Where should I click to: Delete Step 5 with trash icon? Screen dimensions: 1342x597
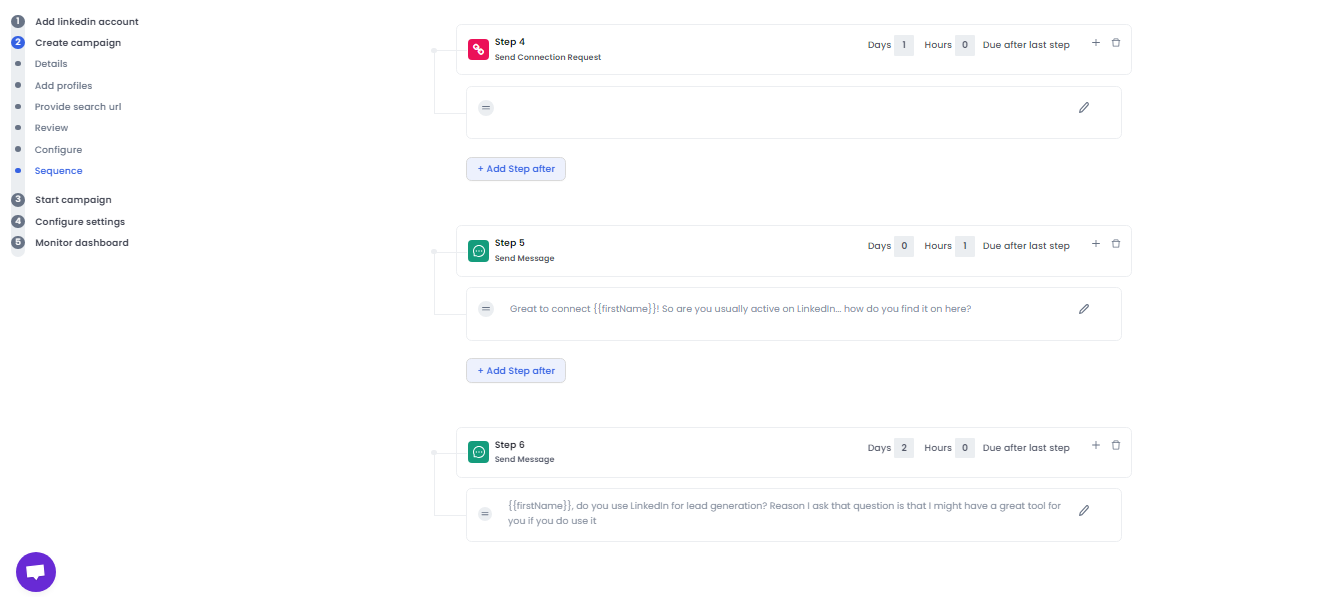point(1116,244)
